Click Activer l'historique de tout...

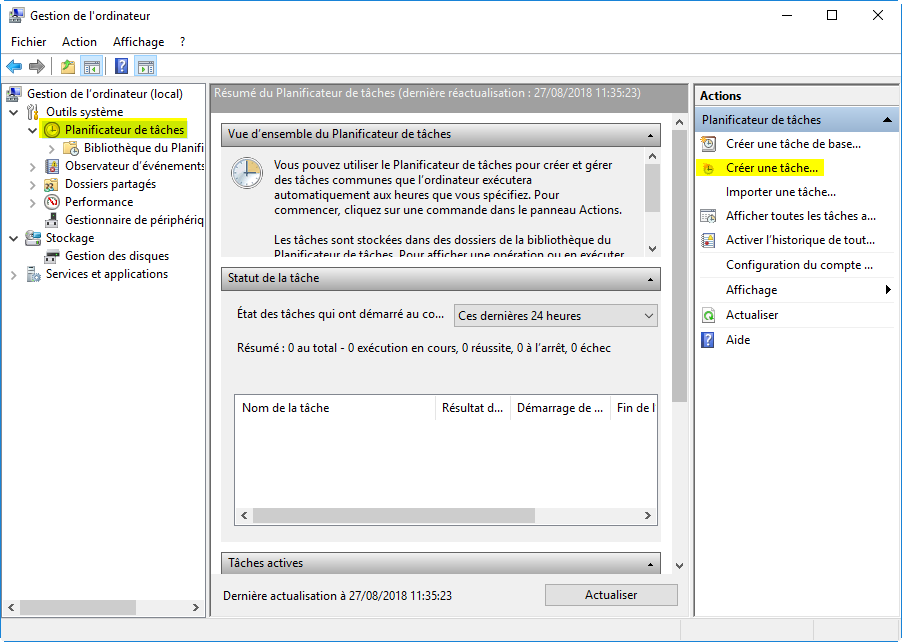click(800, 240)
